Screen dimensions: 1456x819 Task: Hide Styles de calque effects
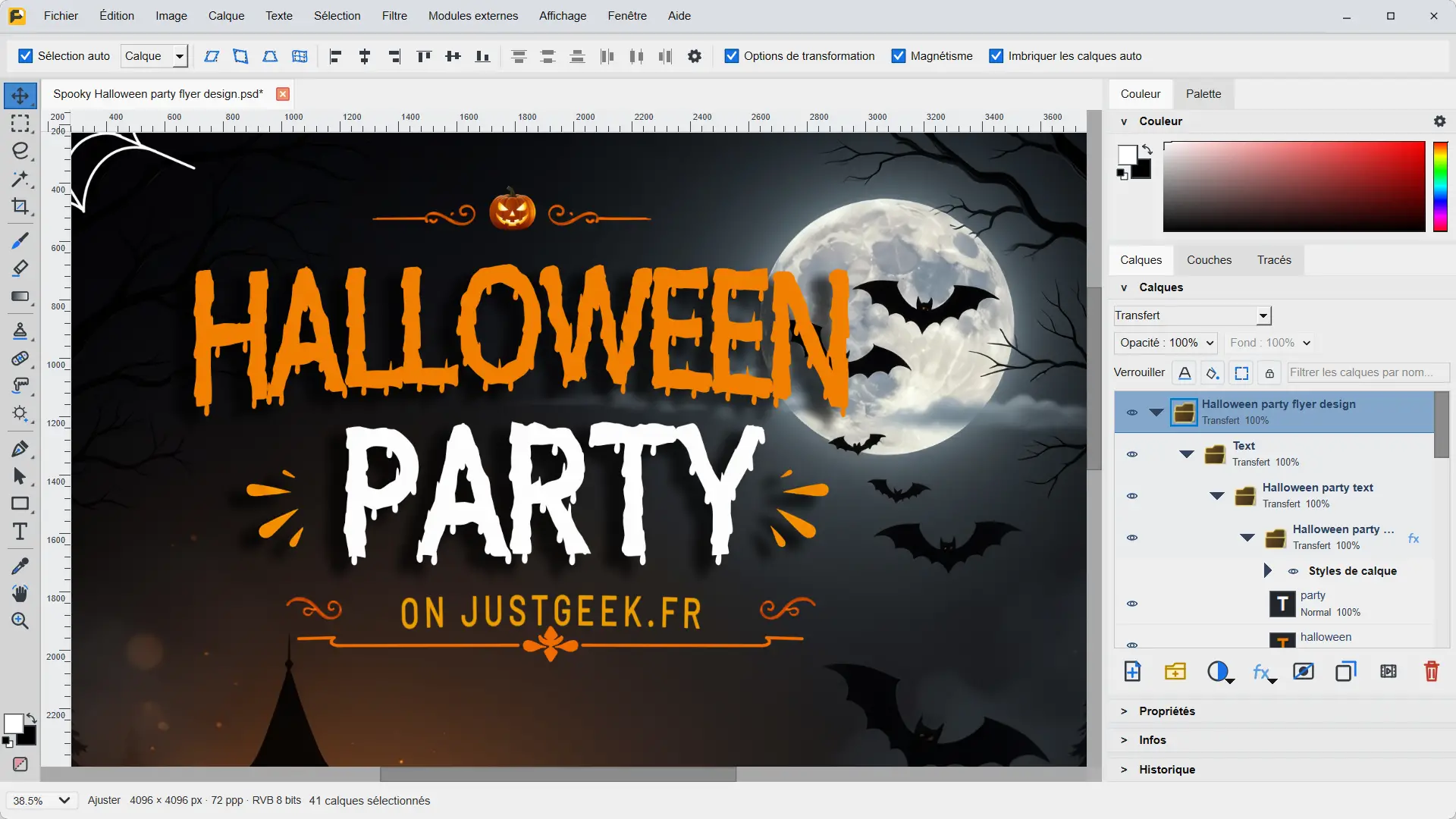click(x=1293, y=571)
